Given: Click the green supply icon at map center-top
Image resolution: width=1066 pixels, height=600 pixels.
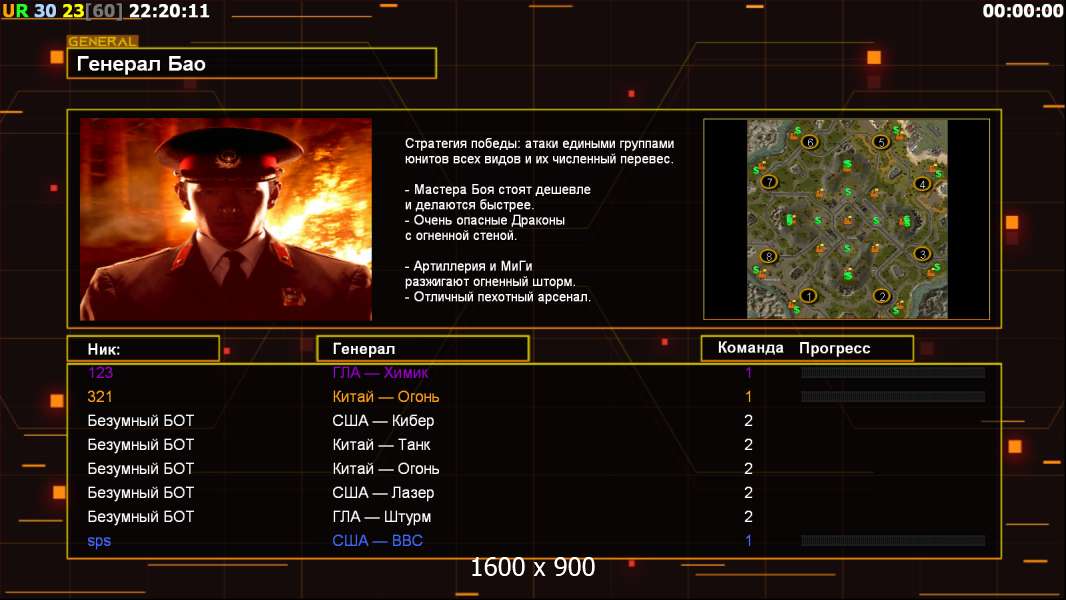Looking at the screenshot, I should coord(846,164).
